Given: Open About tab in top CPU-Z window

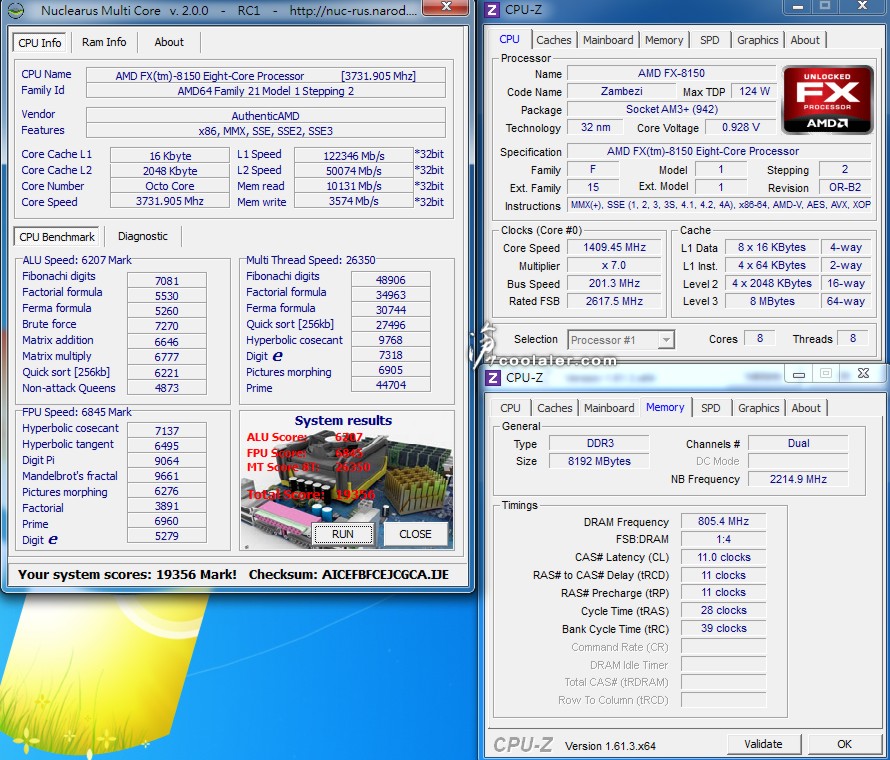Looking at the screenshot, I should point(805,40).
